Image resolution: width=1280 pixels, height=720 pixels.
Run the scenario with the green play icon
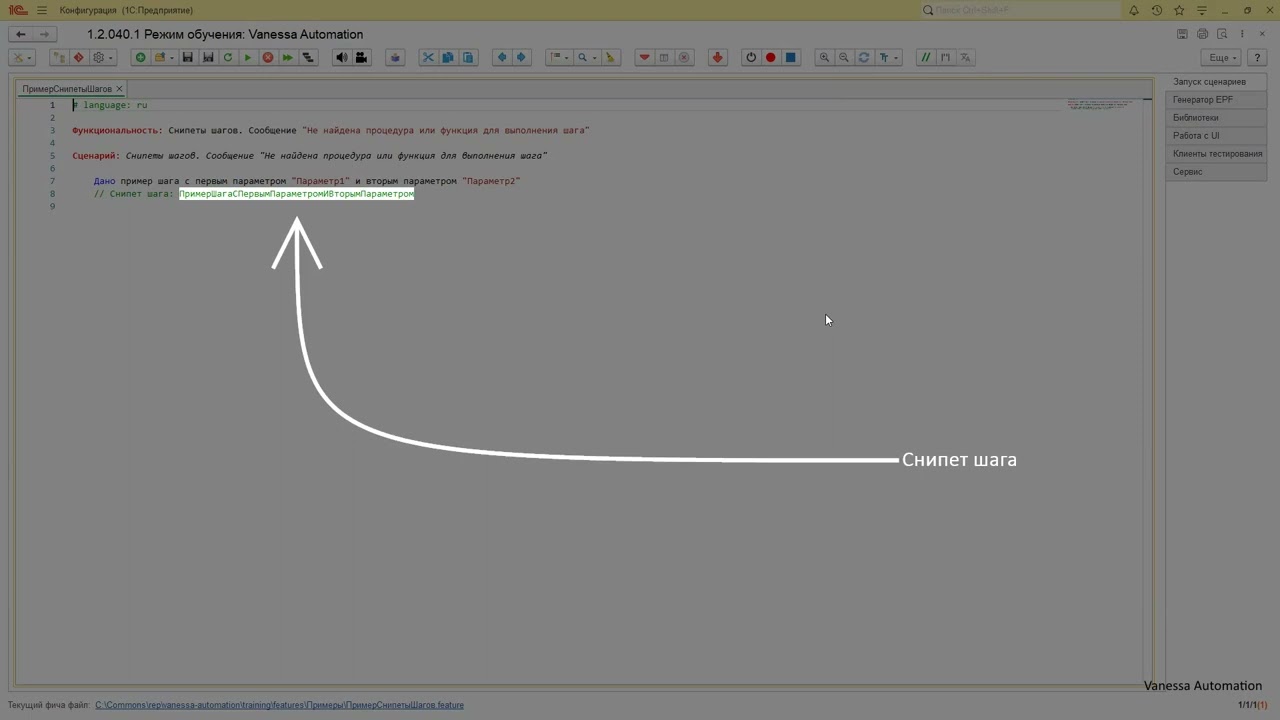(247, 57)
